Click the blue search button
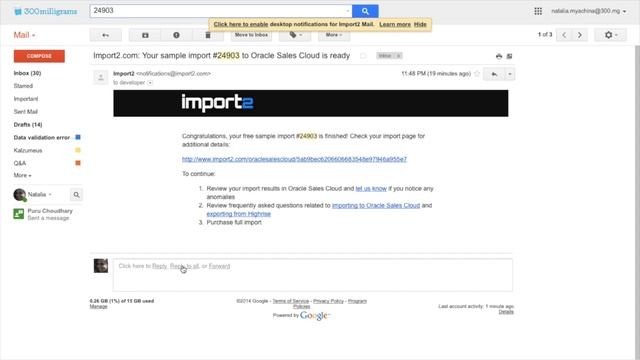The height and width of the screenshot is (360, 640). [x=365, y=11]
